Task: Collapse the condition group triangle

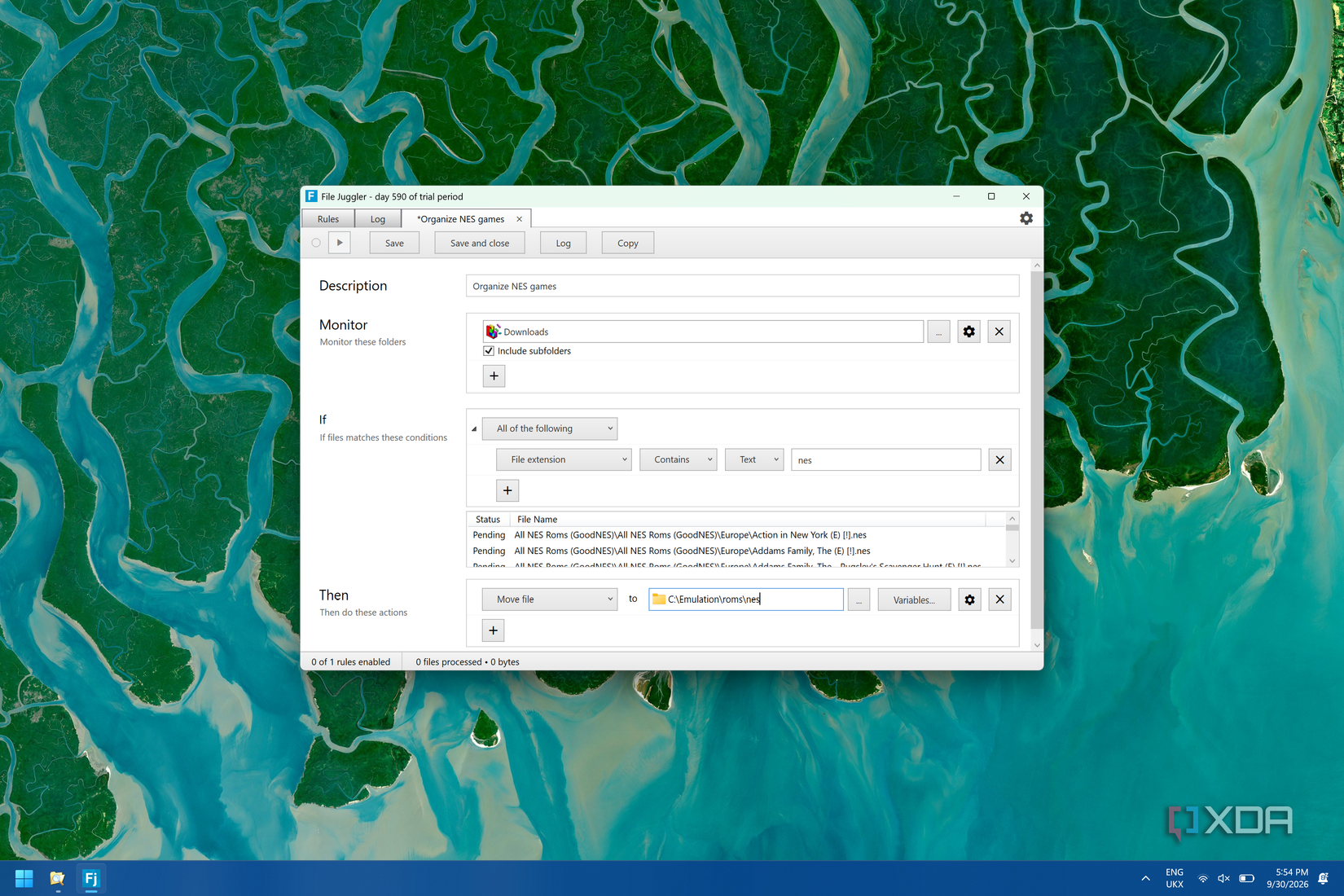Action: [x=474, y=429]
